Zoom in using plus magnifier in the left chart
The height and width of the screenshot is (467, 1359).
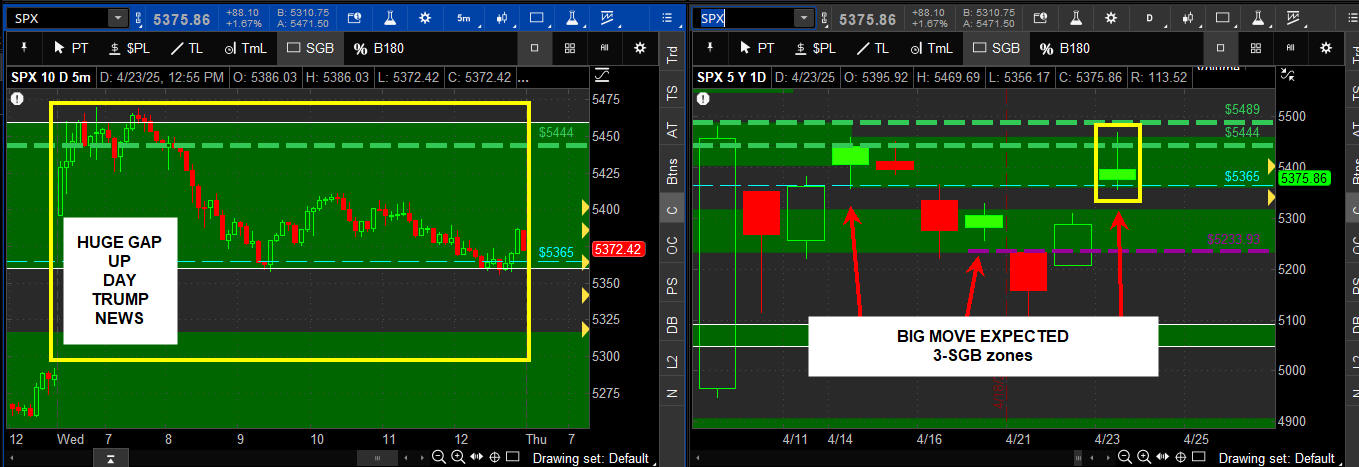[457, 457]
